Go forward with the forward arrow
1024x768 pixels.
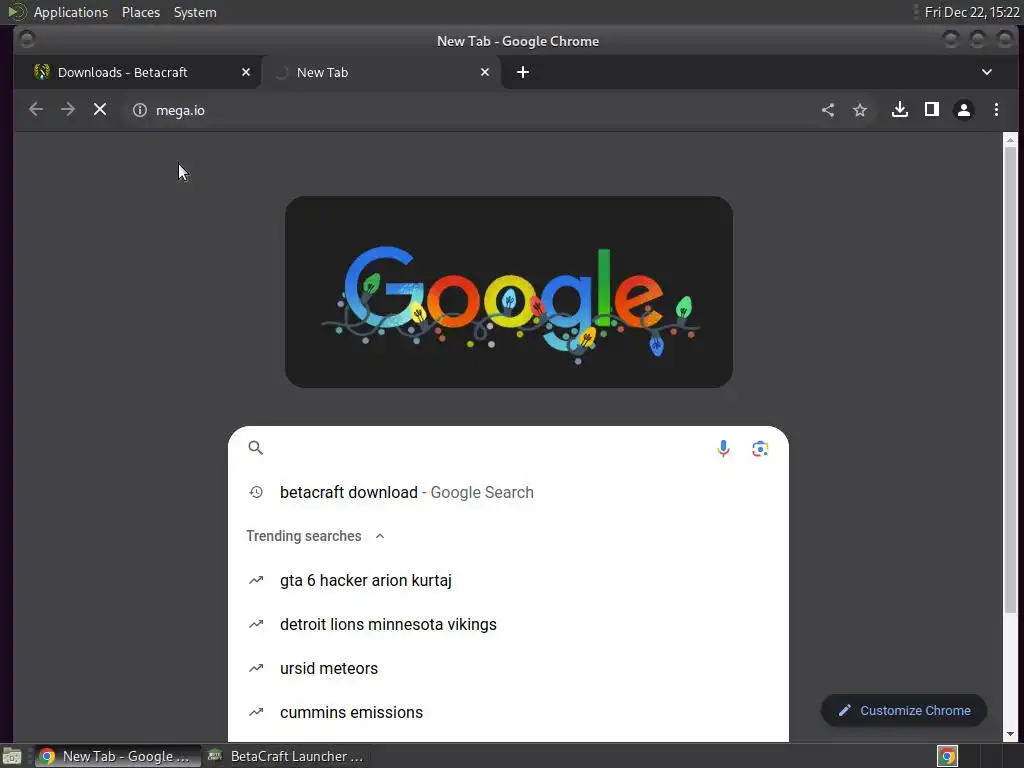pos(68,110)
